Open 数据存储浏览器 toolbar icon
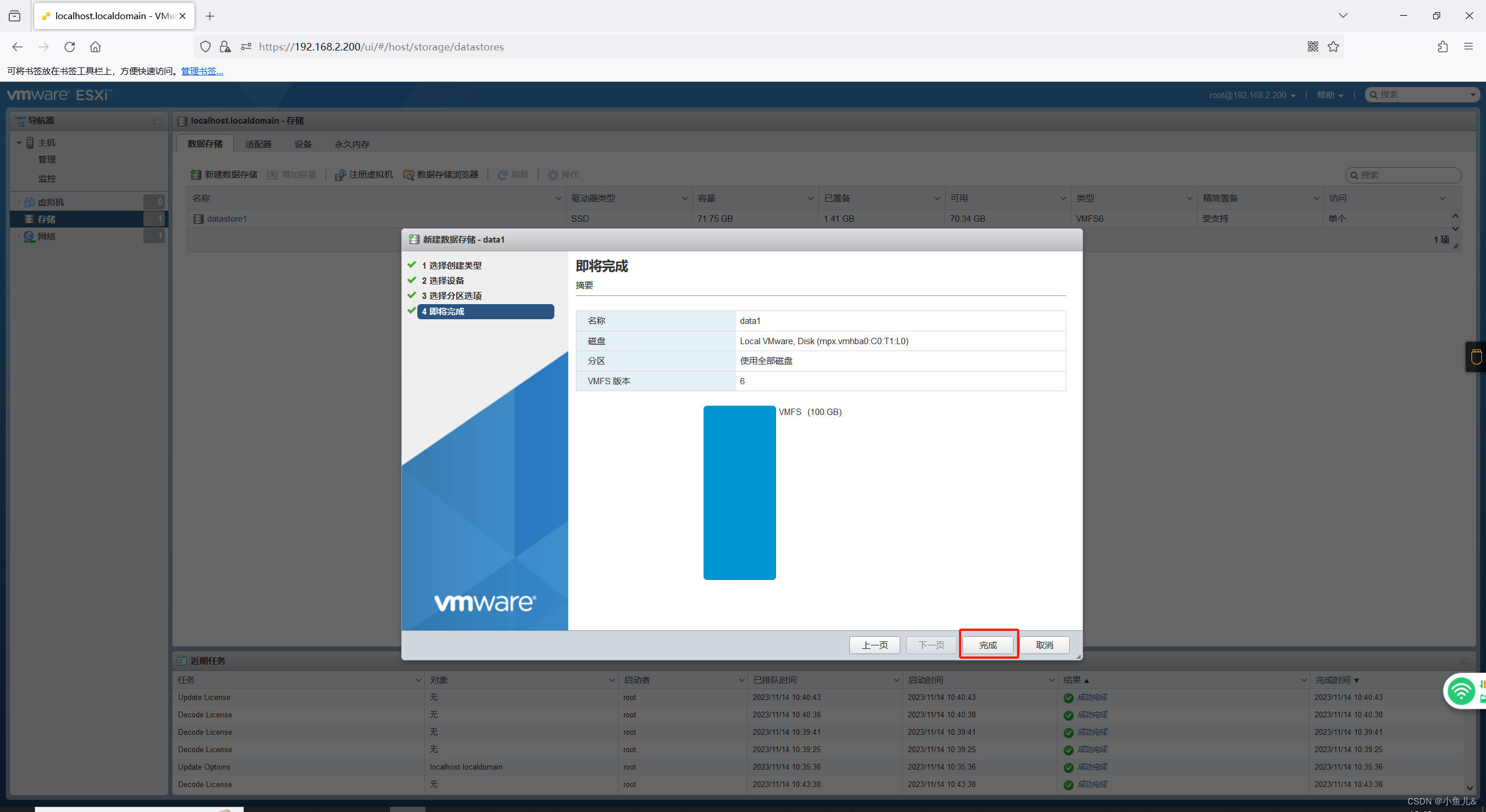1486x812 pixels. (x=409, y=175)
